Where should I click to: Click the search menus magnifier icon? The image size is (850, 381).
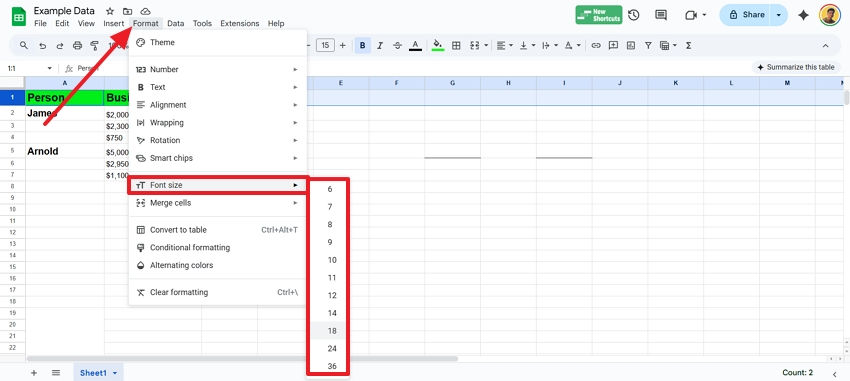[x=24, y=46]
